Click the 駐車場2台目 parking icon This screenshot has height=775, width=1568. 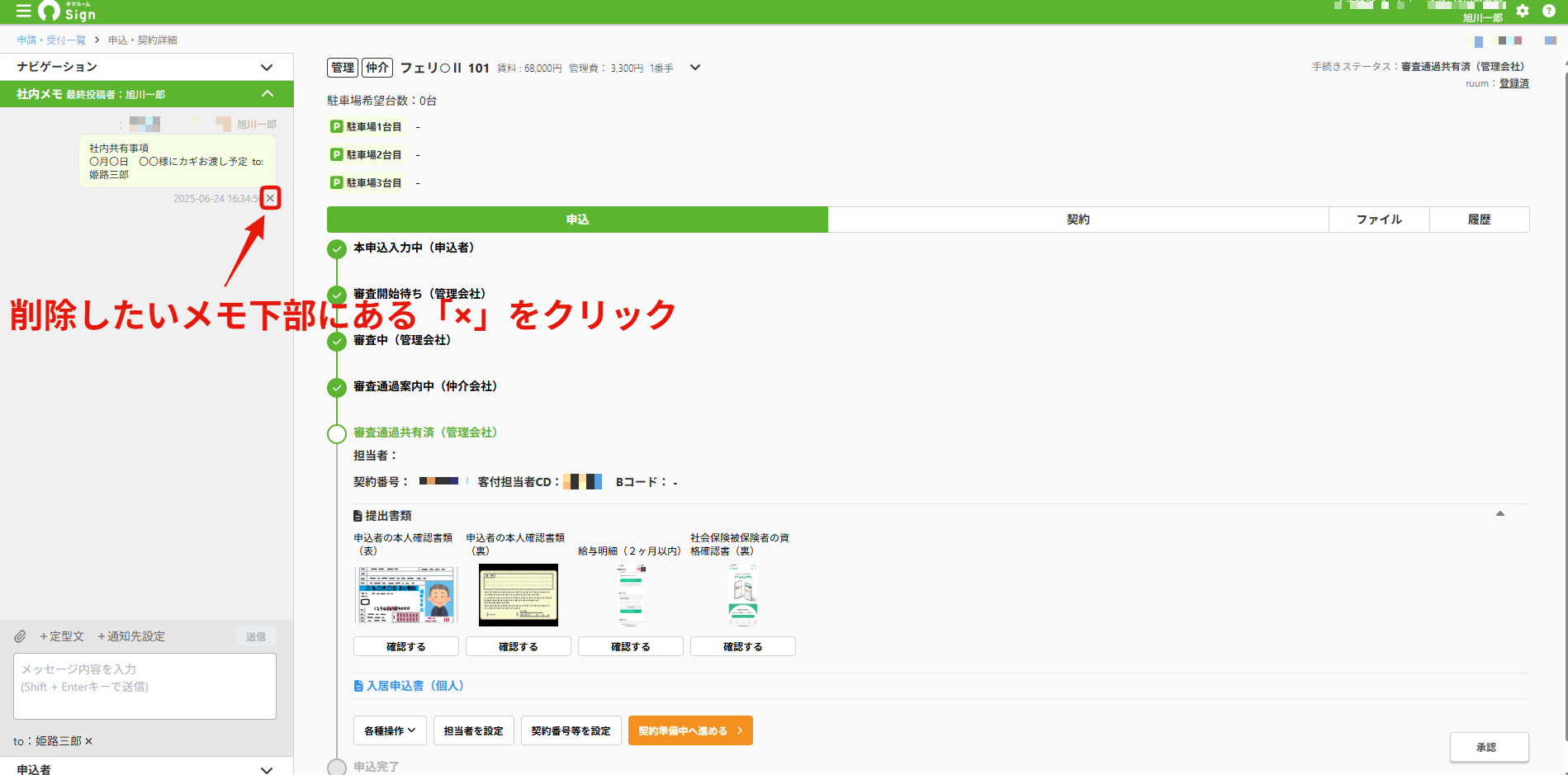tap(337, 154)
